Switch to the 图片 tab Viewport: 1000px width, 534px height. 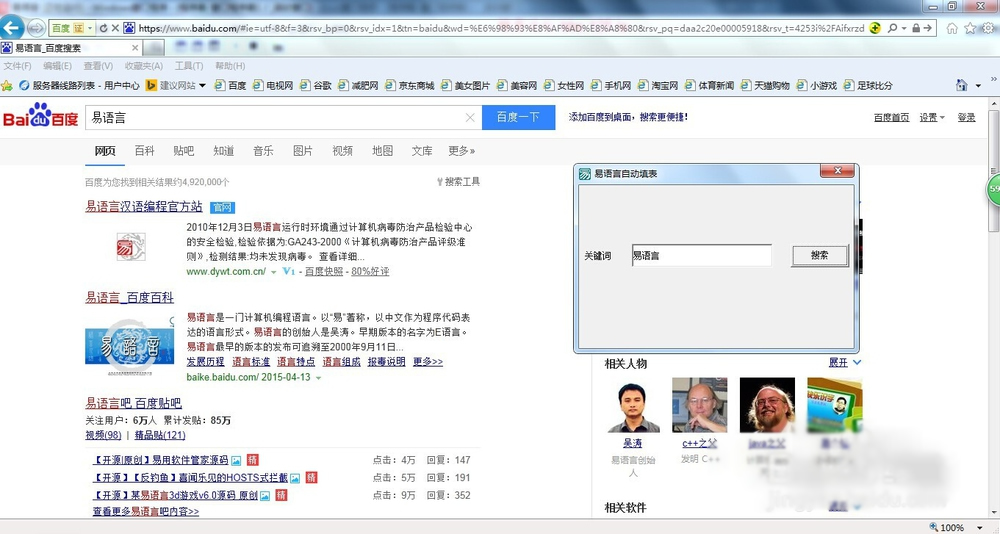pyautogui.click(x=302, y=151)
